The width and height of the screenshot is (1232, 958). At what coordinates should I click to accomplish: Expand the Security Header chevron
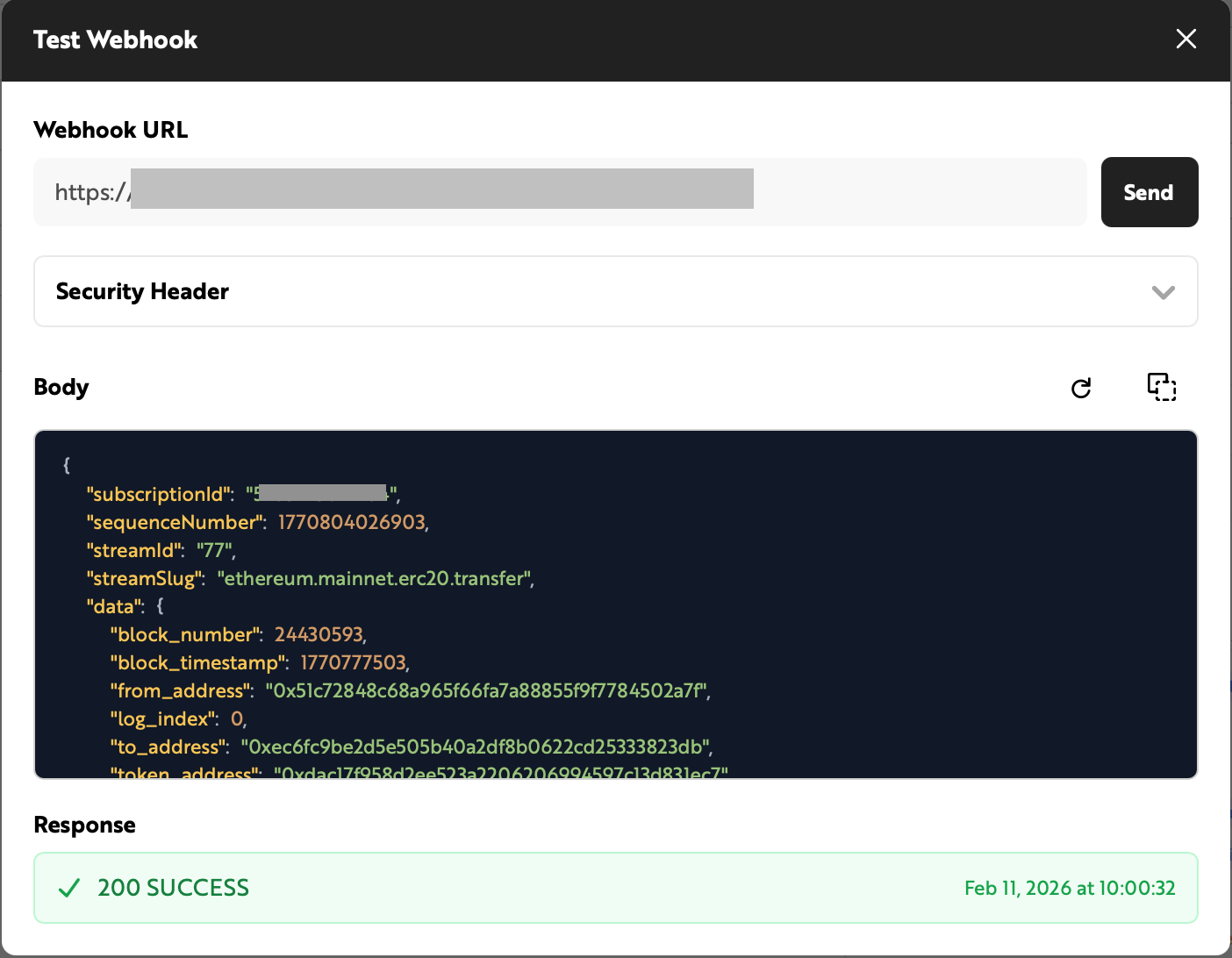(1163, 292)
